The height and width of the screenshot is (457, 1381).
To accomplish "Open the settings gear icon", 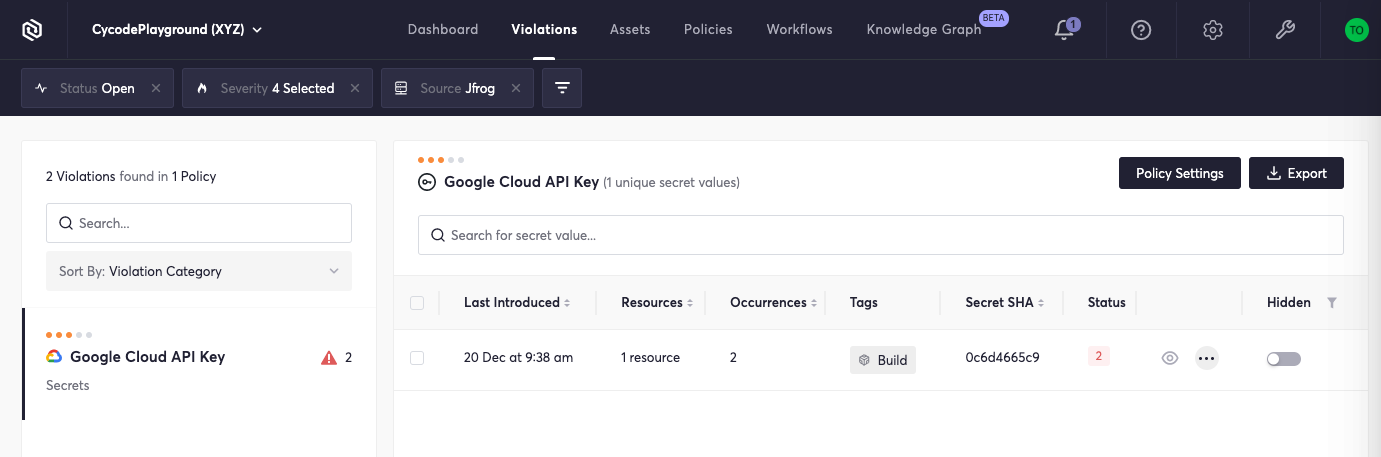I will coord(1213,30).
